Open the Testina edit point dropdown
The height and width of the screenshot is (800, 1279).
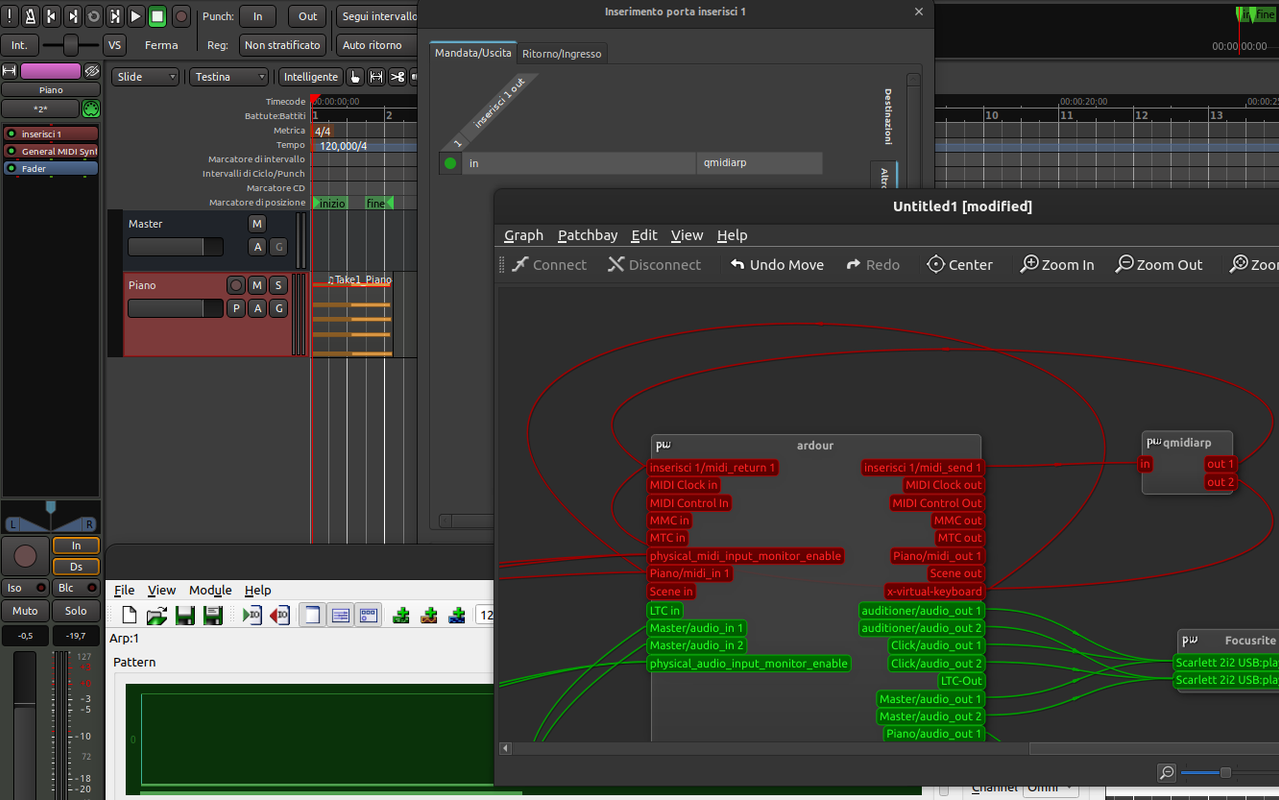(230, 77)
